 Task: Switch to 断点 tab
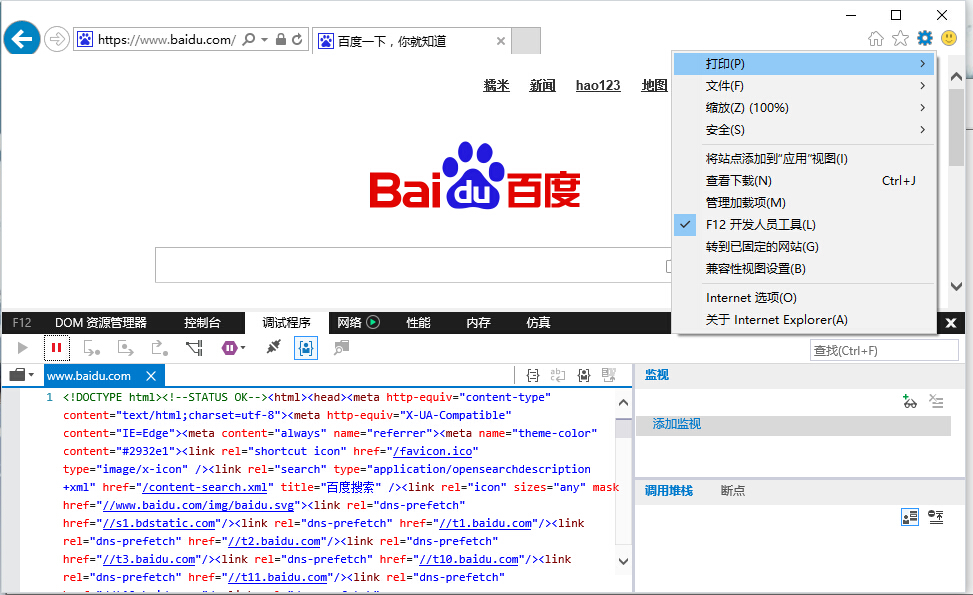tap(732, 491)
